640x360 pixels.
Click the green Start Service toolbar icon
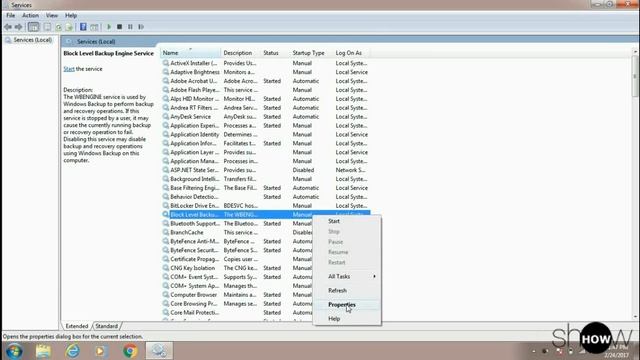[x=109, y=27]
